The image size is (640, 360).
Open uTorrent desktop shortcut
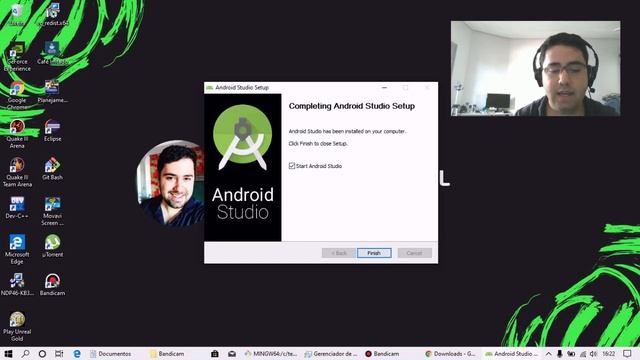coord(52,246)
